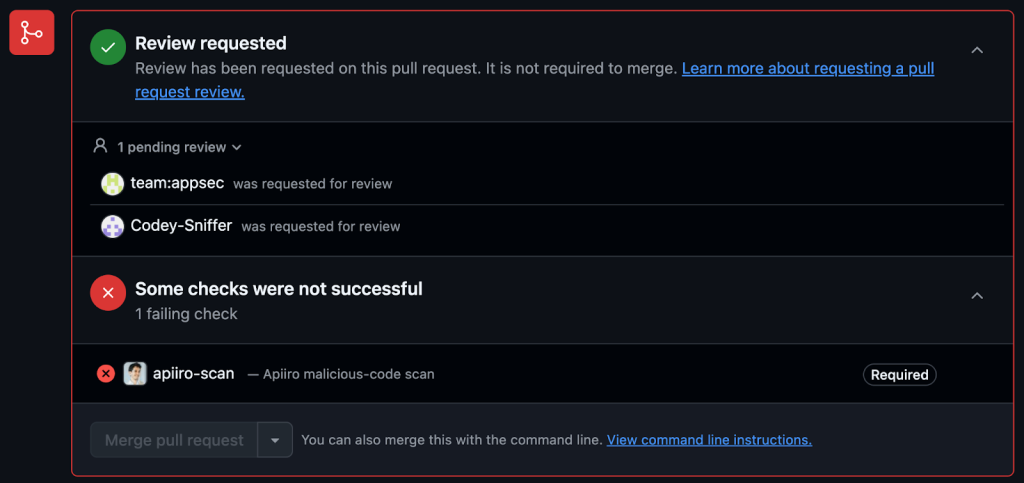The width and height of the screenshot is (1024, 483).
Task: Click the Required badge on apiiro-scan
Action: coord(899,375)
